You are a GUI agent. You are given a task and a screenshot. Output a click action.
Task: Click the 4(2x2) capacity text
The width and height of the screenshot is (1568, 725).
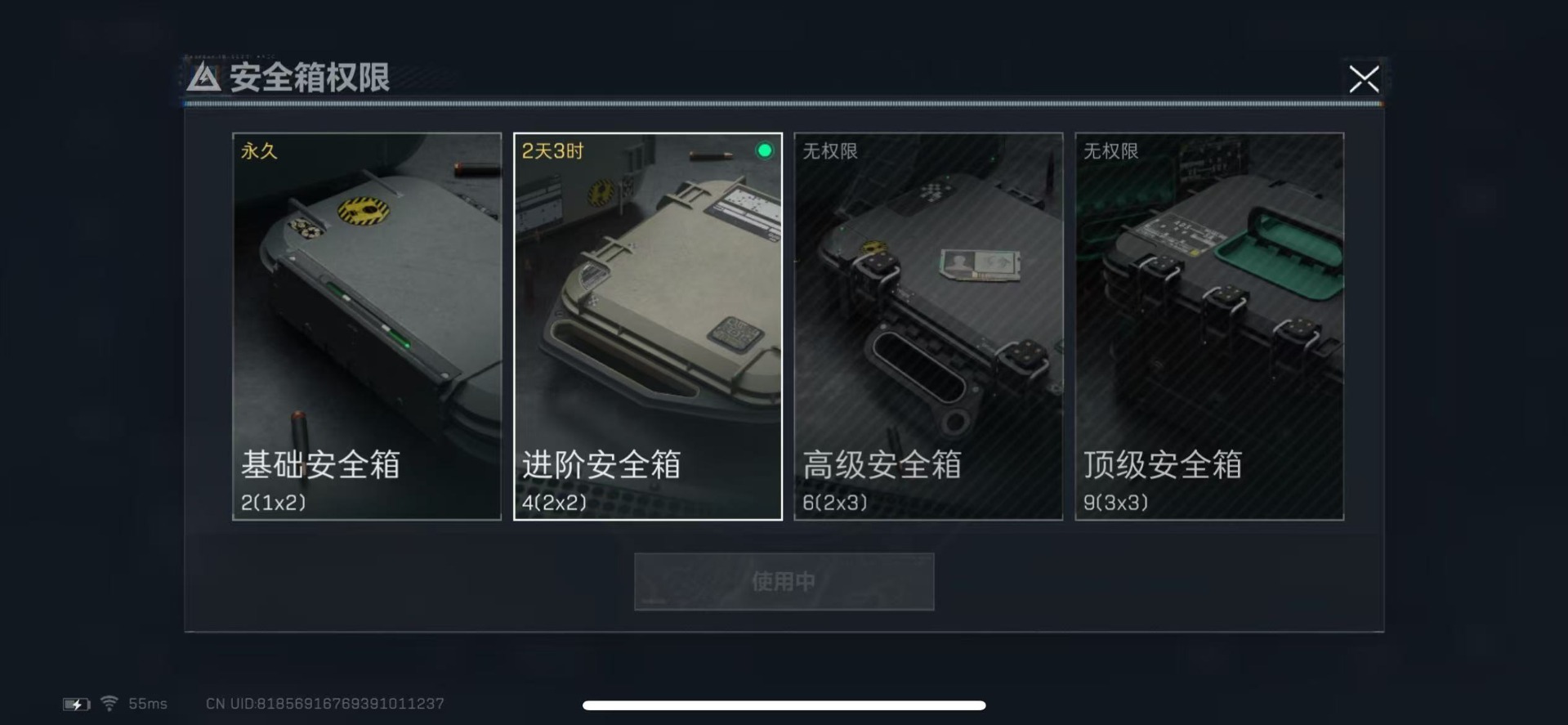pos(554,503)
